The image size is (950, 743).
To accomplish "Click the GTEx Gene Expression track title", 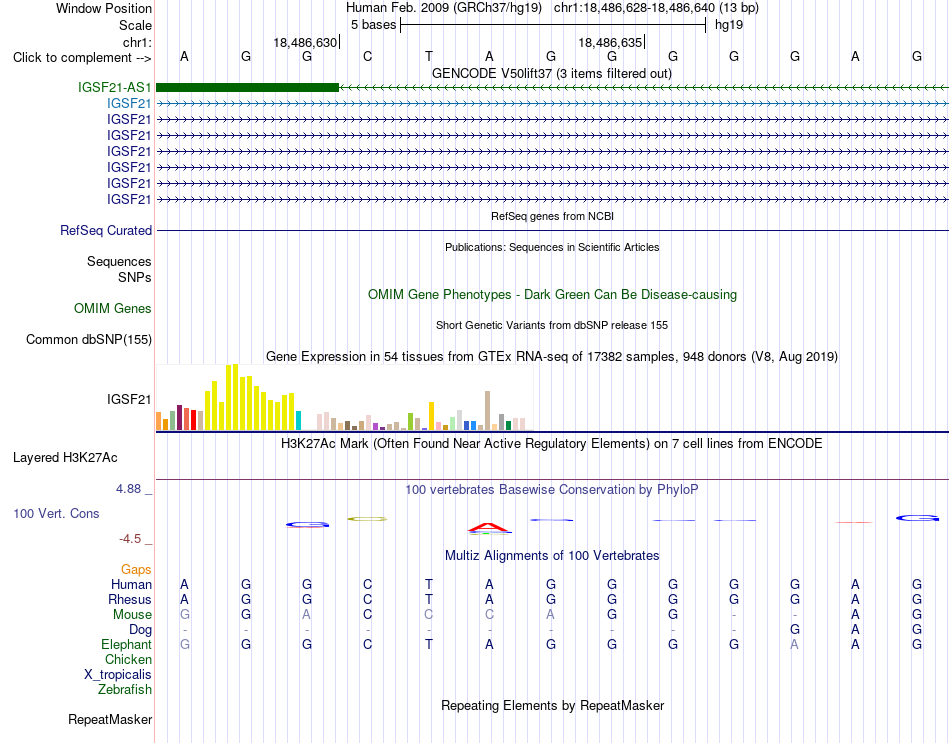I will (x=552, y=356).
